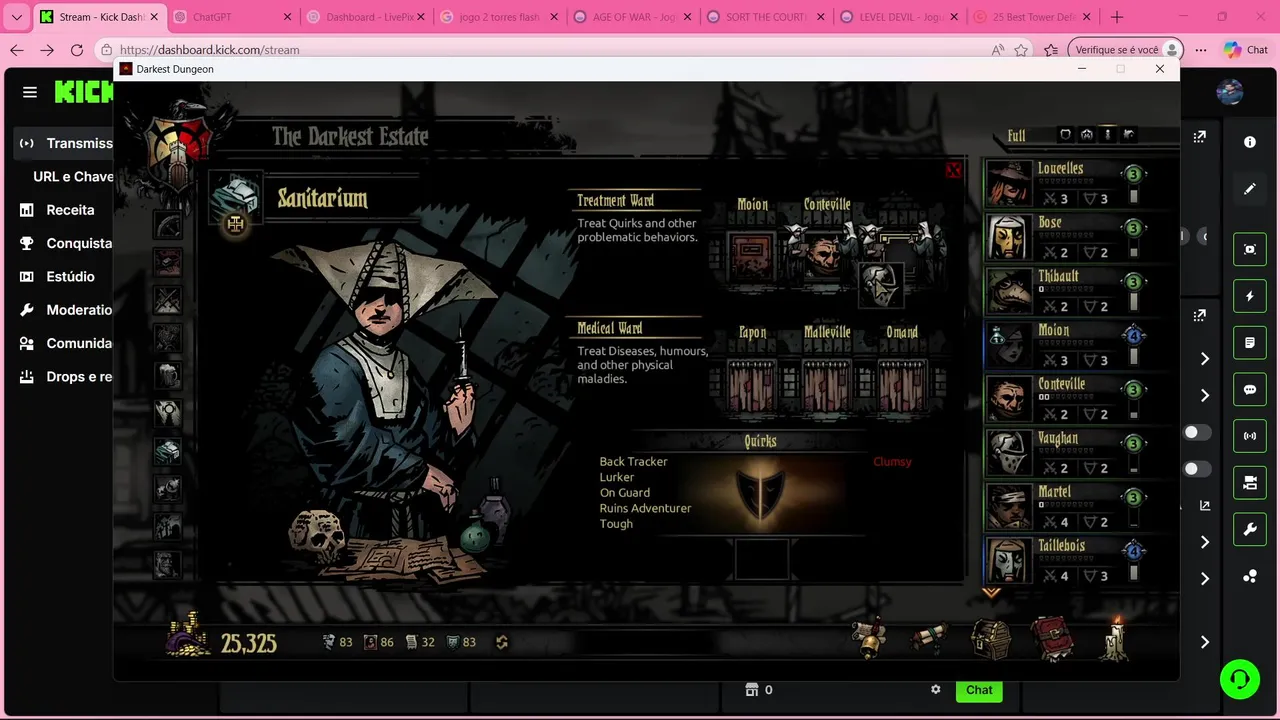Click the first roster sort icon next to Full
This screenshot has height=720, width=1280.
point(1065,135)
